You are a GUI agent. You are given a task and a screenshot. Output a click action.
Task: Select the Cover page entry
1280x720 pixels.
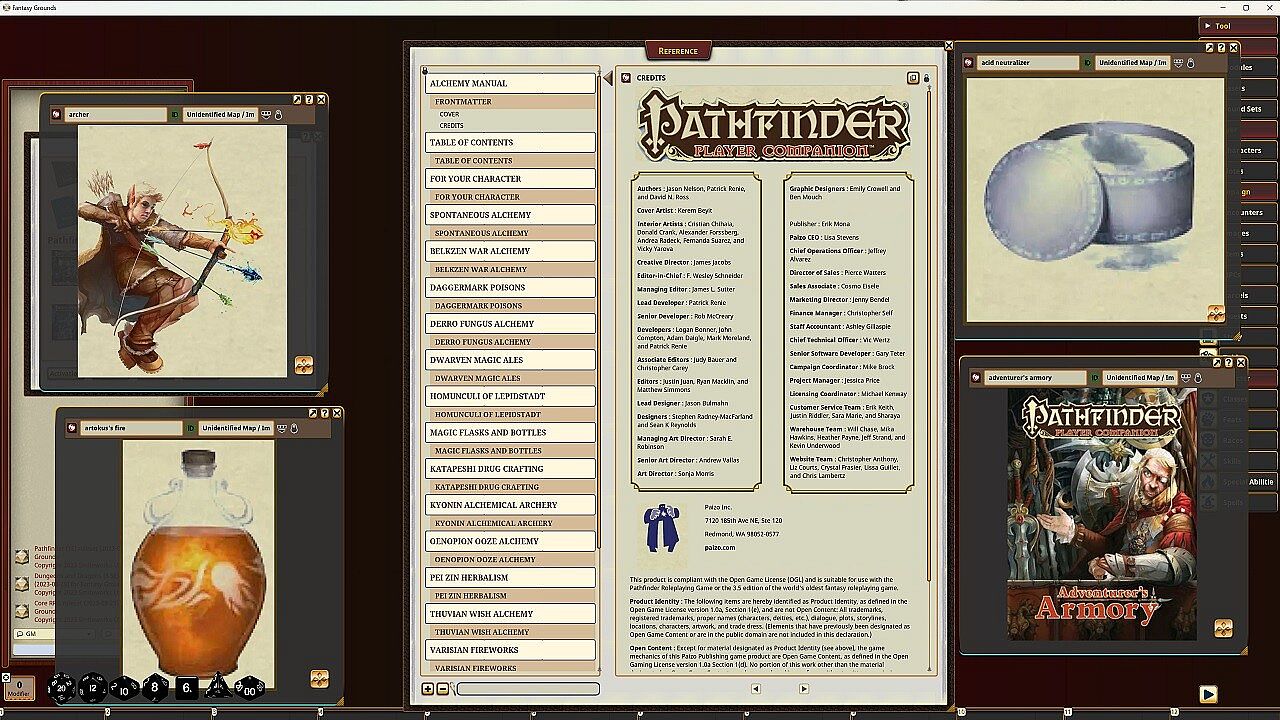[449, 114]
